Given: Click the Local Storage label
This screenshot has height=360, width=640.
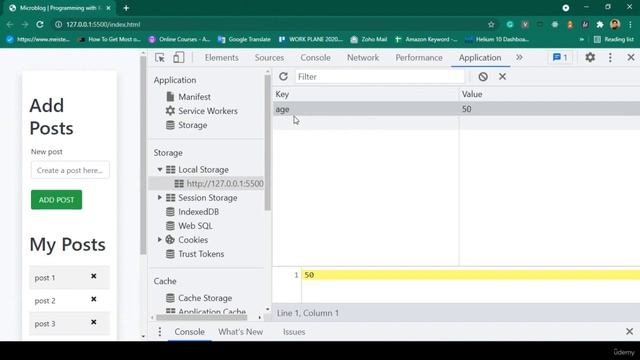Looking at the screenshot, I should [x=203, y=169].
